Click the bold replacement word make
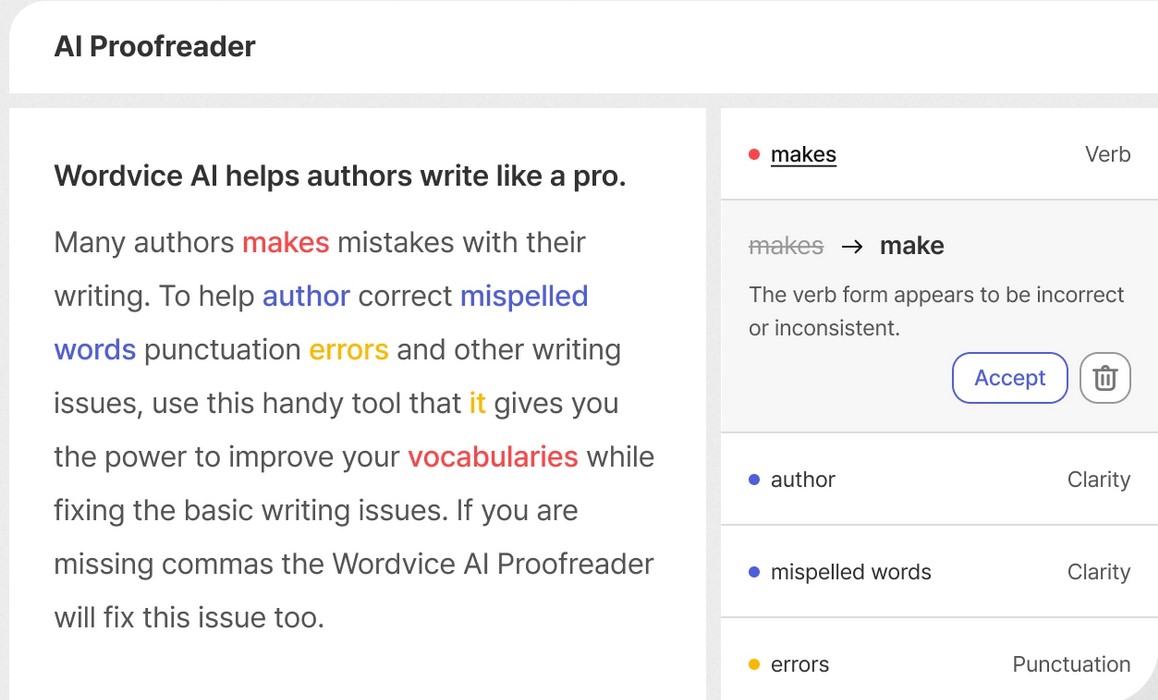This screenshot has width=1158, height=700. (x=911, y=246)
